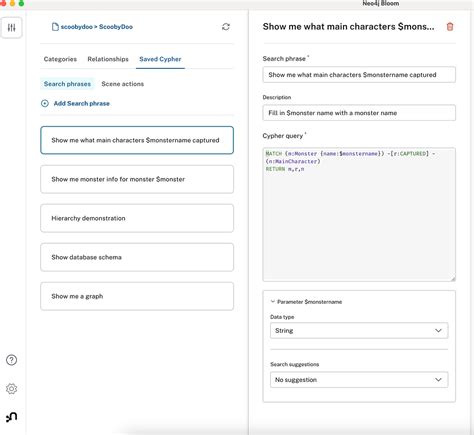Select the Scene actions sub-tab
Screen dimensions: 474x435
pyautogui.click(x=123, y=84)
